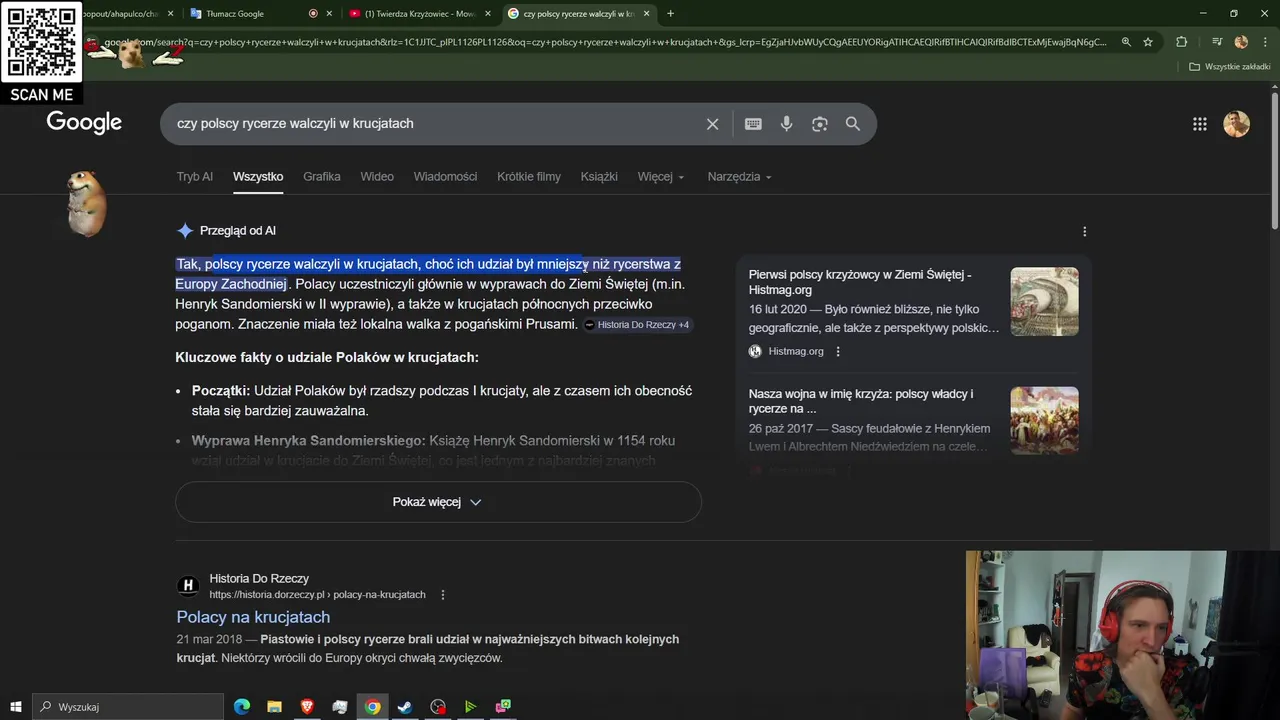1280x720 pixels.
Task: Switch to the Grafika tab
Action: [x=322, y=177]
